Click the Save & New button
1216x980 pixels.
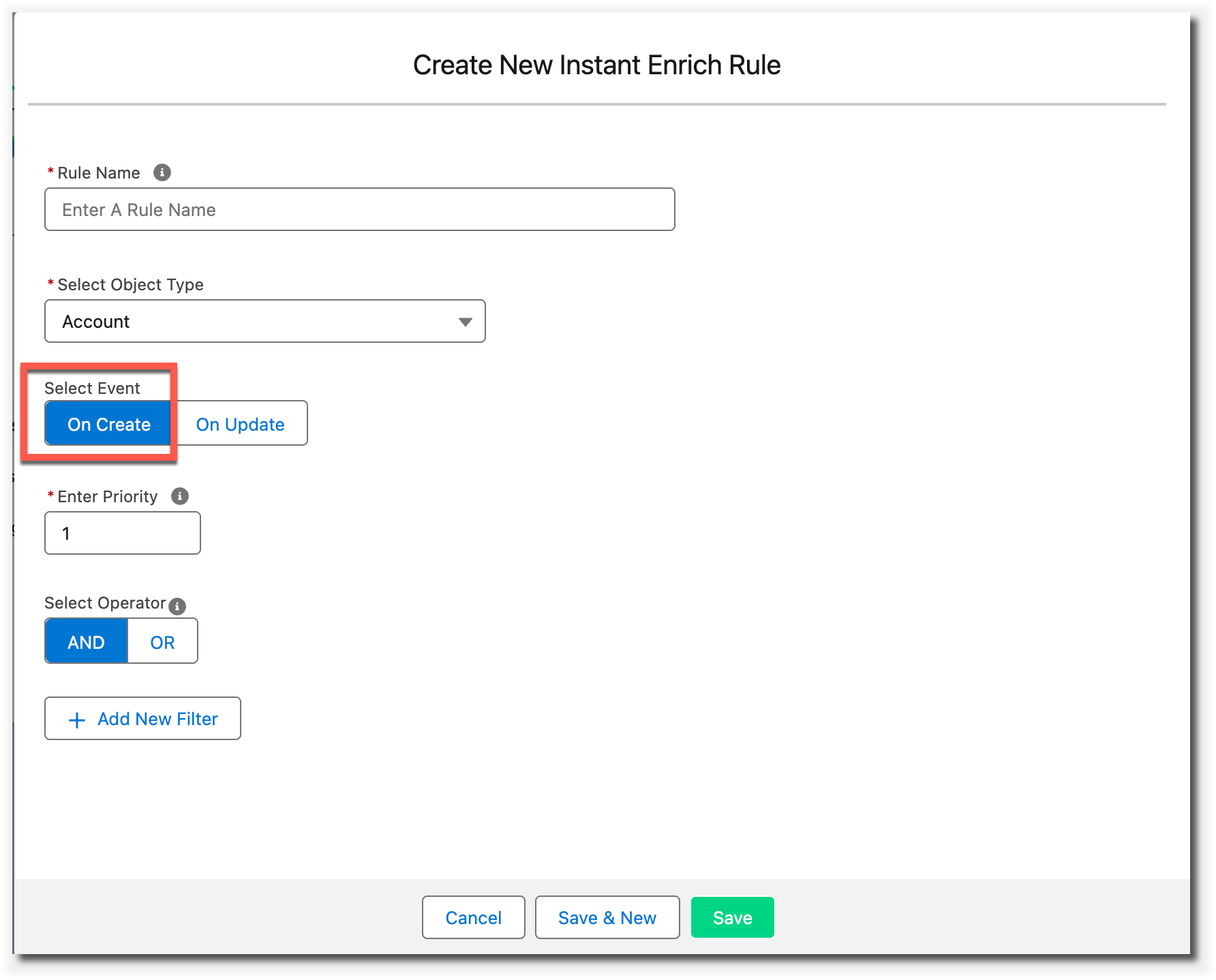[x=607, y=917]
